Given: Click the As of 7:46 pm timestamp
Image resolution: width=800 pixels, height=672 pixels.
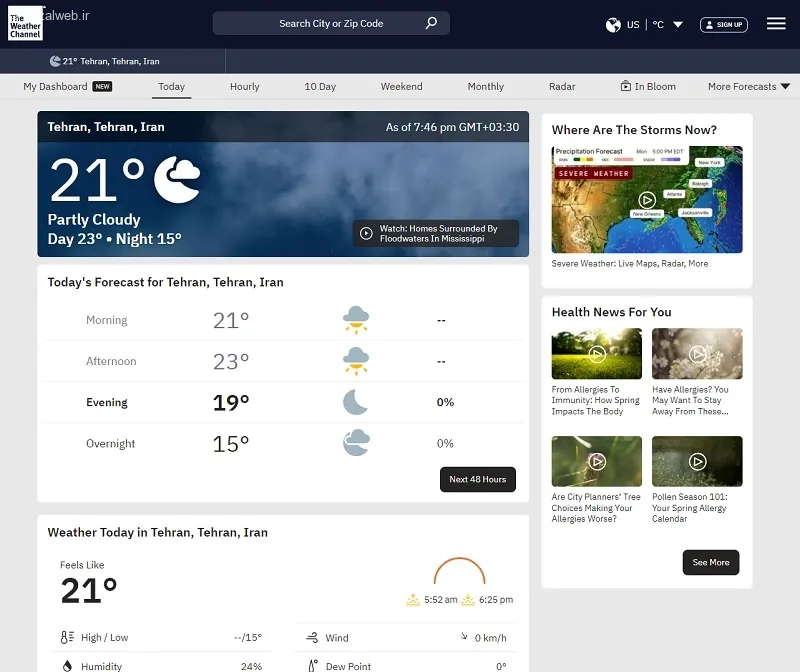Looking at the screenshot, I should pyautogui.click(x=453, y=127).
